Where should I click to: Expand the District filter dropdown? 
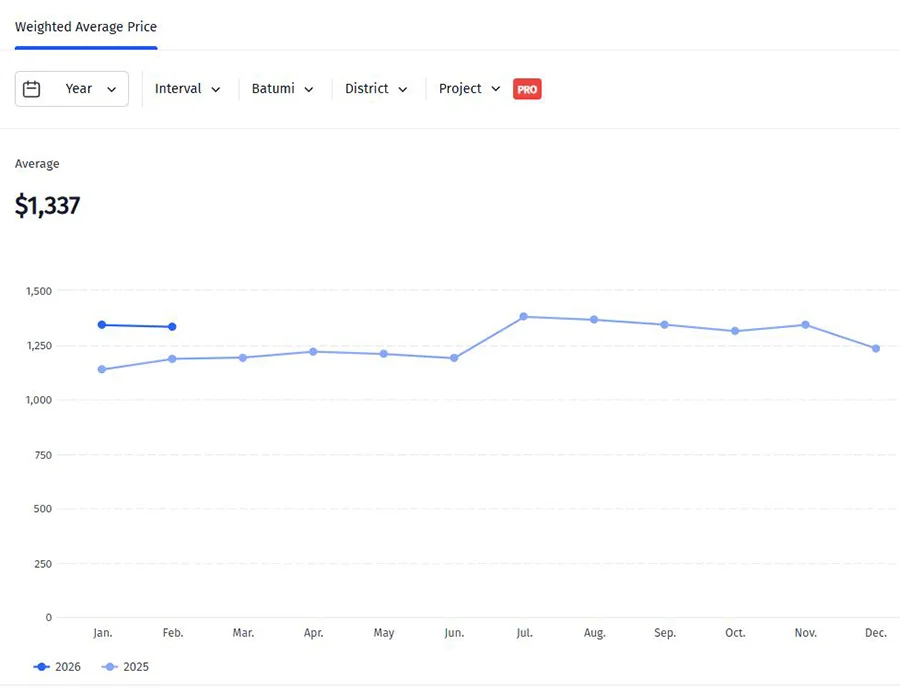(376, 89)
